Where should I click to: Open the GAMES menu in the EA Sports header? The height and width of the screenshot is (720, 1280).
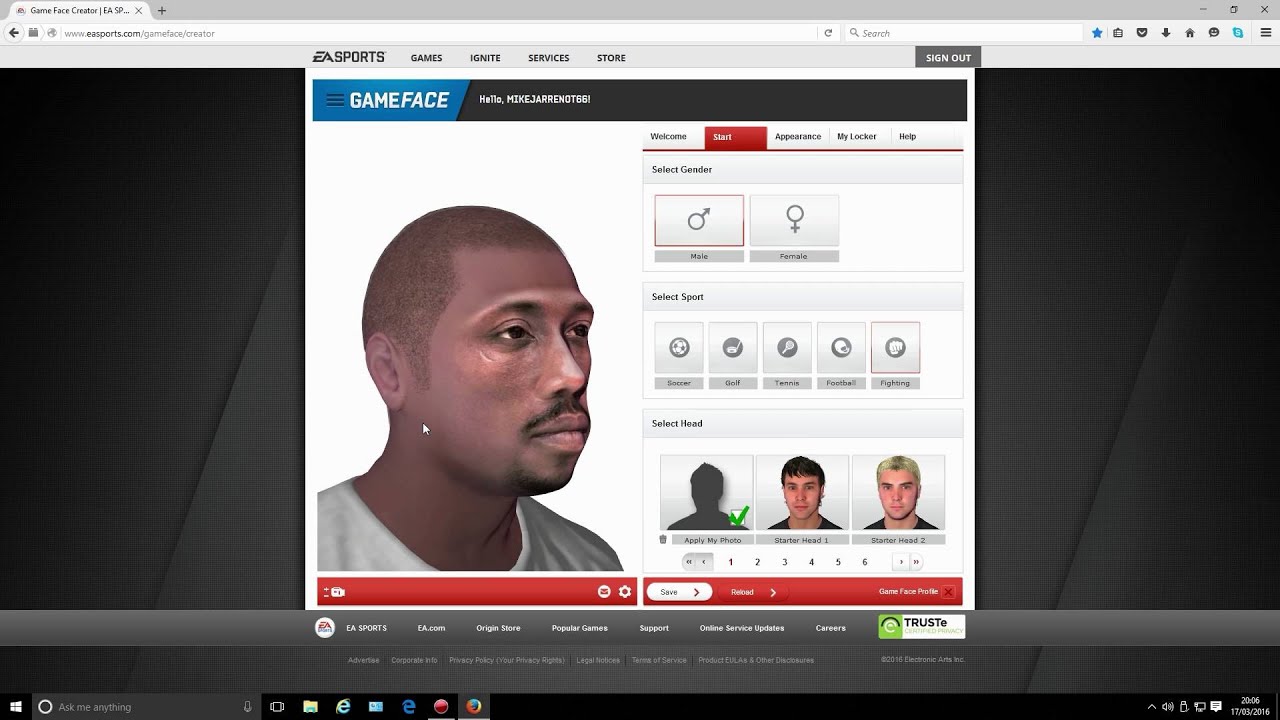[426, 58]
